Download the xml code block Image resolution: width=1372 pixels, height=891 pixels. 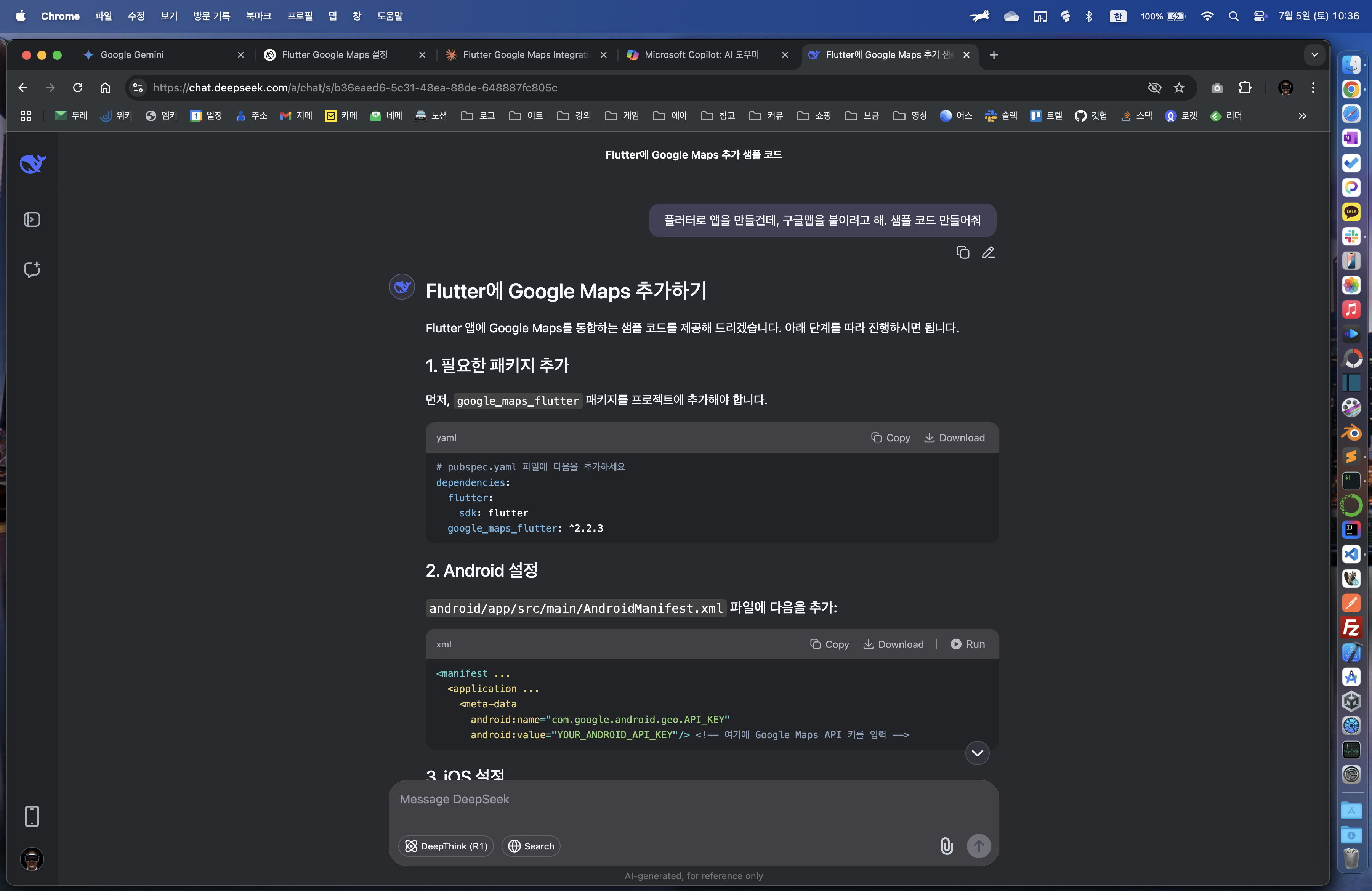[x=893, y=644]
